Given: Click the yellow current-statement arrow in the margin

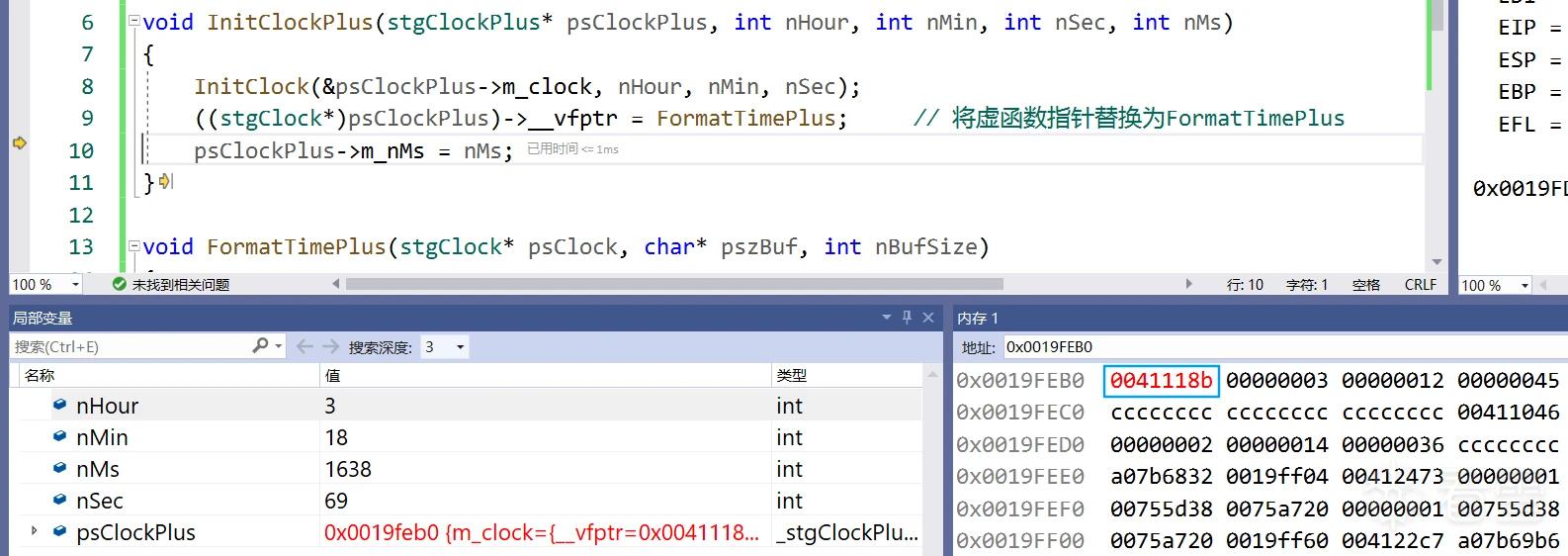Looking at the screenshot, I should tap(20, 143).
